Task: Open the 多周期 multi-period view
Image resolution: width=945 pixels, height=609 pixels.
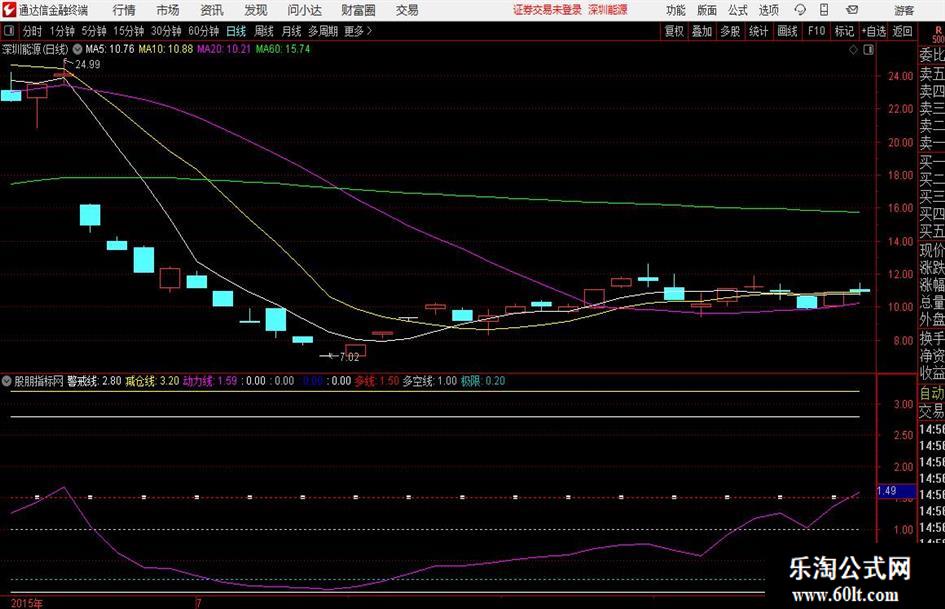Action: (322, 31)
